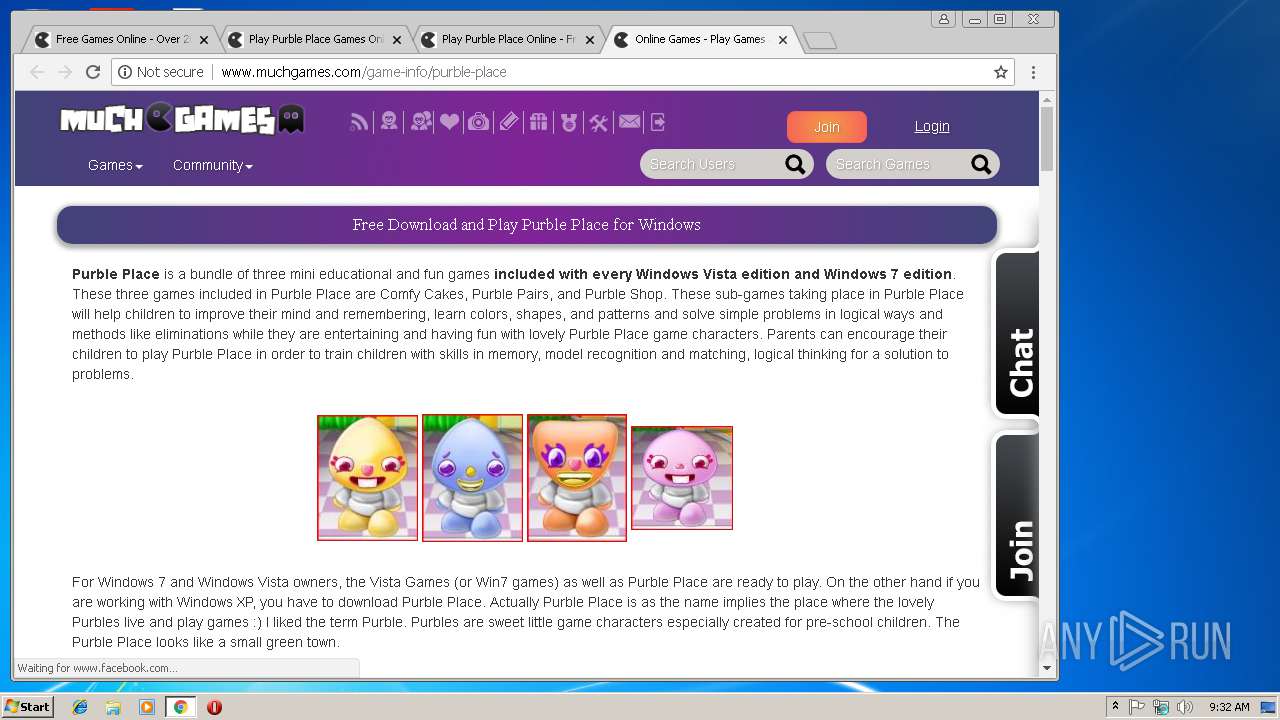Launch Internet Explorer from taskbar

coord(80,707)
